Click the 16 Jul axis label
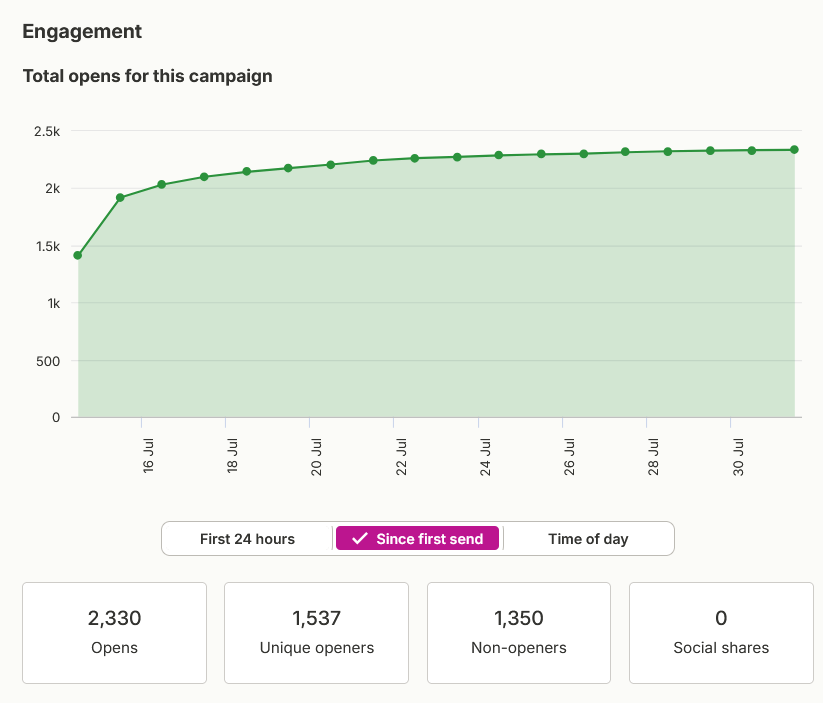Viewport: 823px width, 703px height. pos(148,456)
